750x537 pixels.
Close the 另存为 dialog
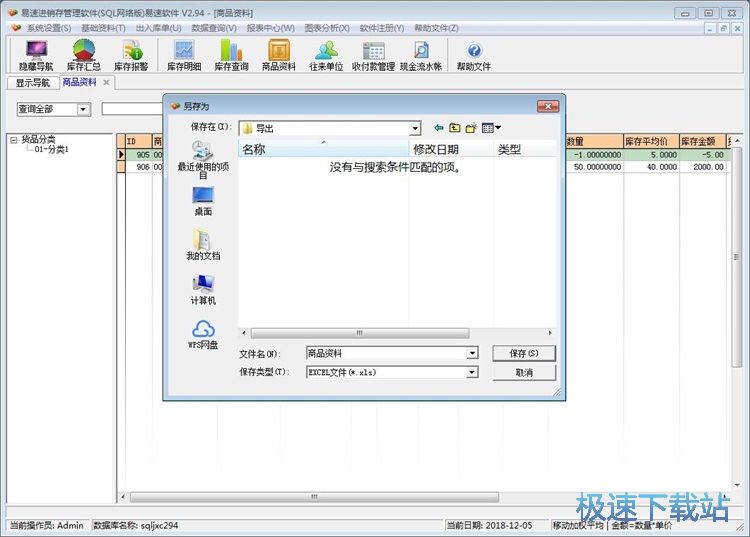pyautogui.click(x=548, y=106)
